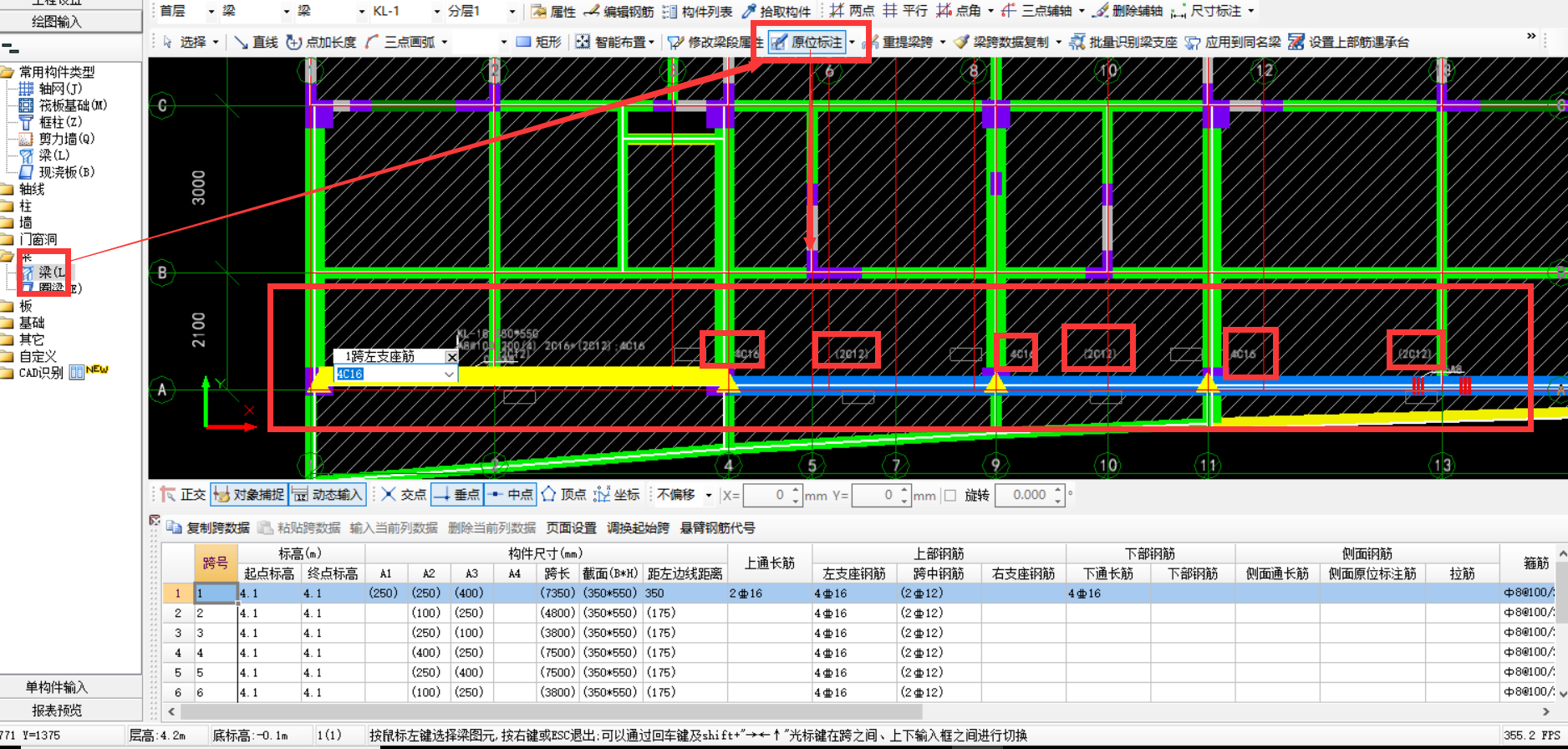Expand the 尺寸标注 dropdown arrow
This screenshot has width=1568, height=749.
coord(1251,11)
